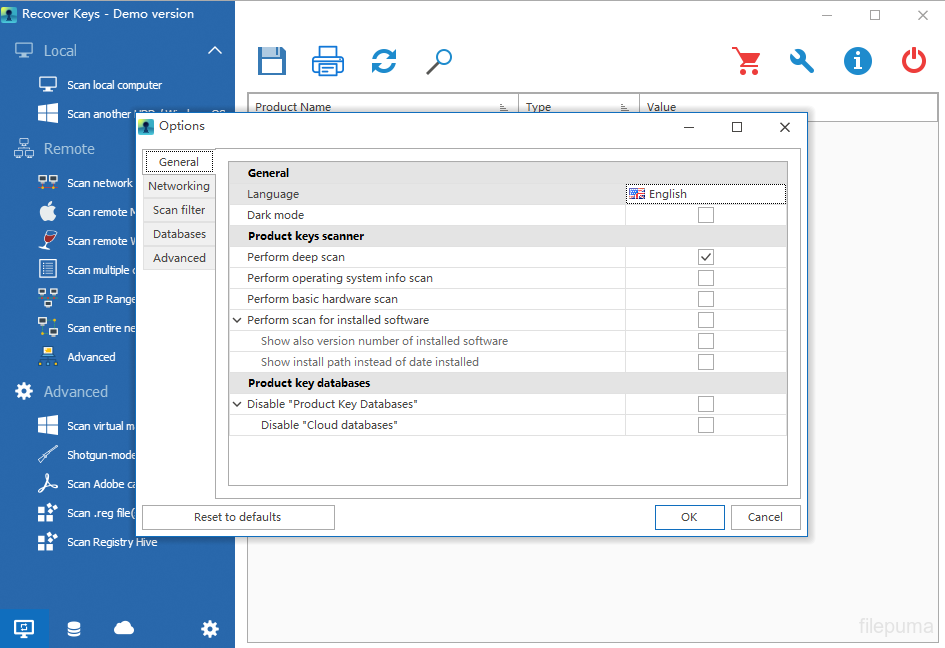Viewport: 945px width, 648px height.
Task: Click the red shopping cart icon
Action: [x=746, y=61]
